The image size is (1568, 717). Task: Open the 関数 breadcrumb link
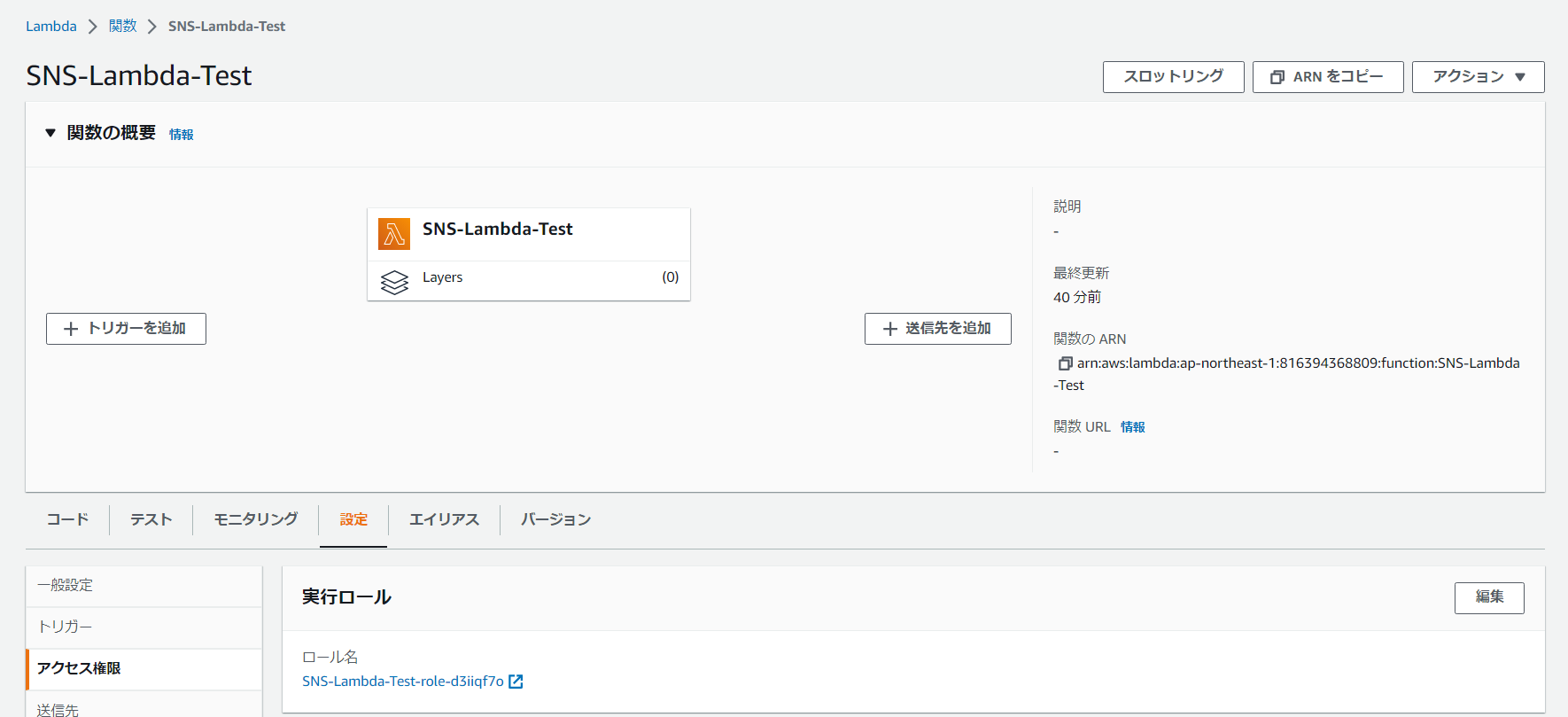tap(123, 27)
